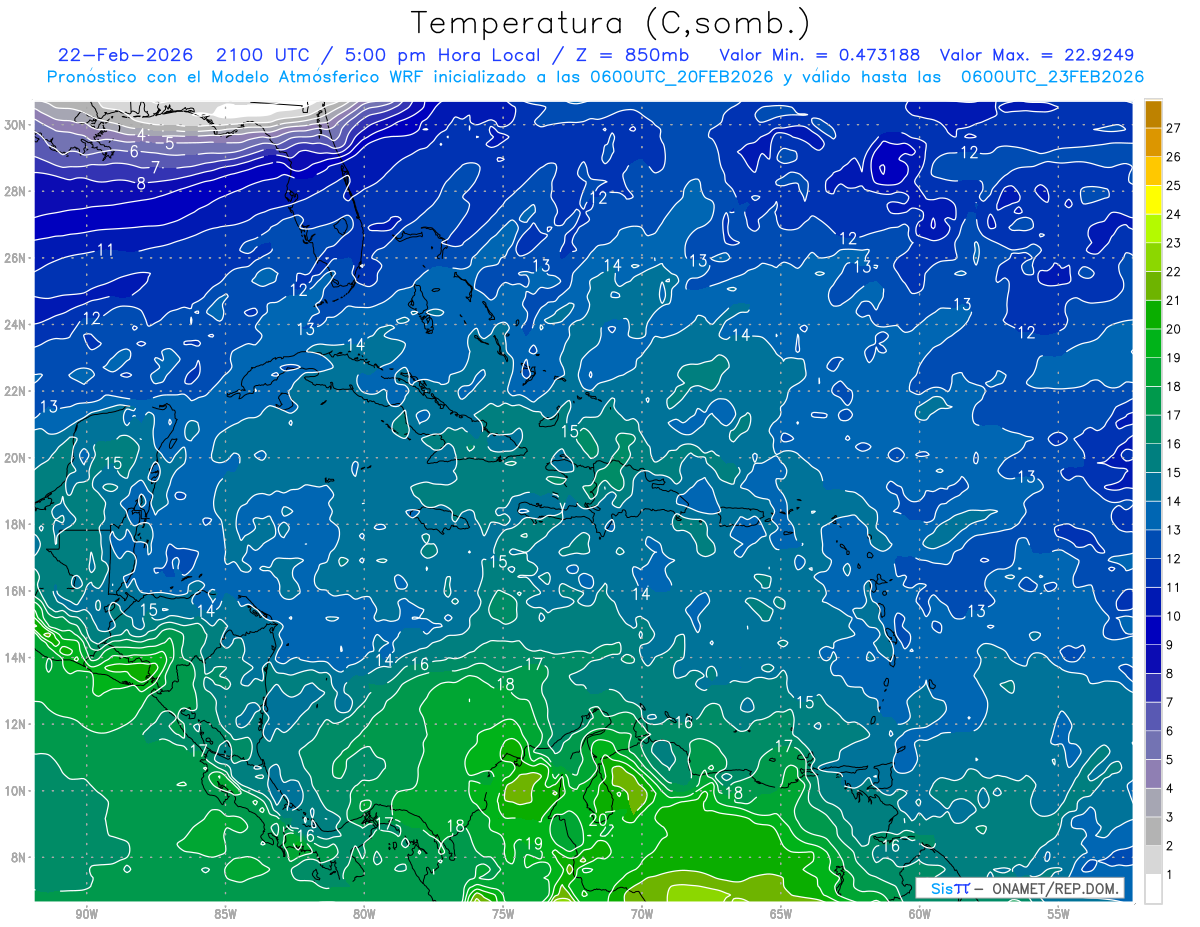This screenshot has width=1200, height=927.
Task: Click the legend value '26'
Action: pos(1173,156)
